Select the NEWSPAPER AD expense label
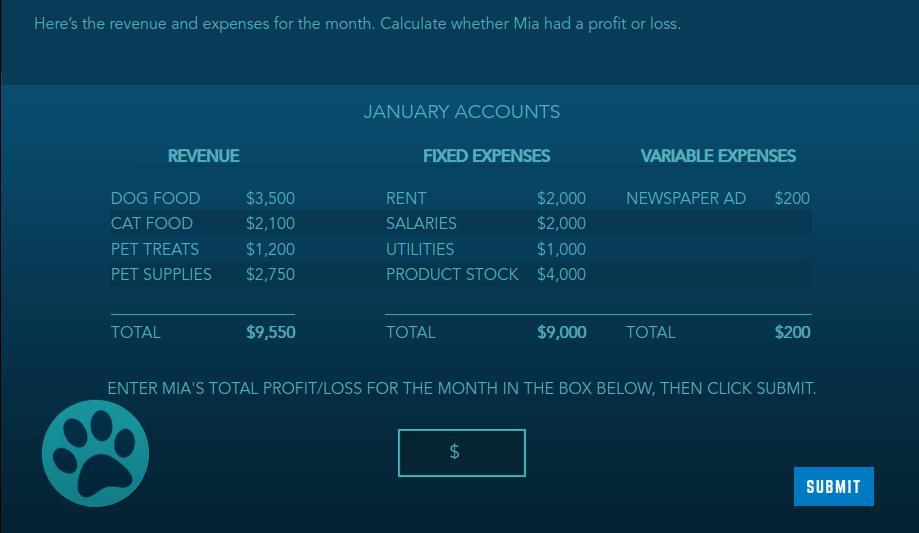 [686, 198]
